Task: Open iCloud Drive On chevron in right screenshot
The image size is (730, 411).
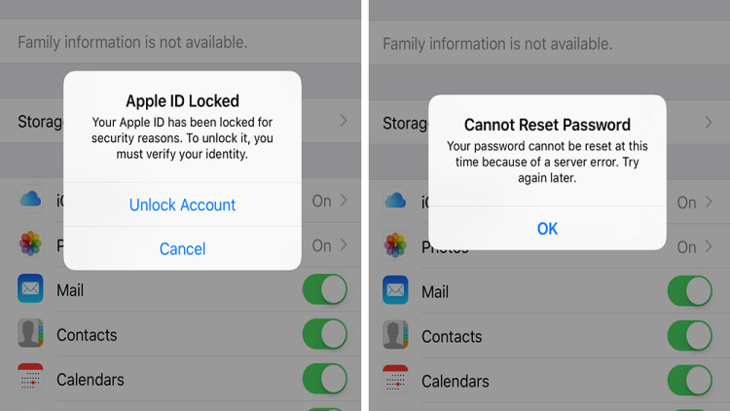Action: coord(709,202)
